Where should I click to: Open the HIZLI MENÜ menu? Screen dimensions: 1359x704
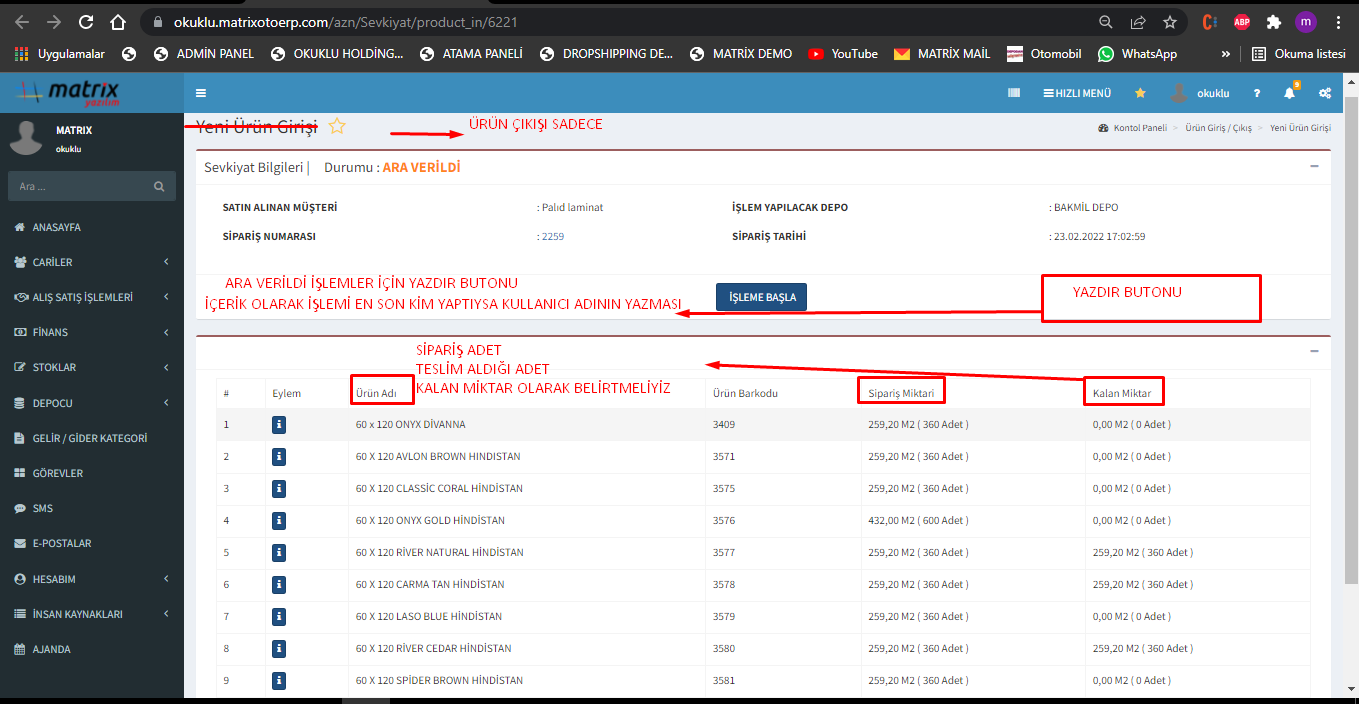pyautogui.click(x=1077, y=93)
